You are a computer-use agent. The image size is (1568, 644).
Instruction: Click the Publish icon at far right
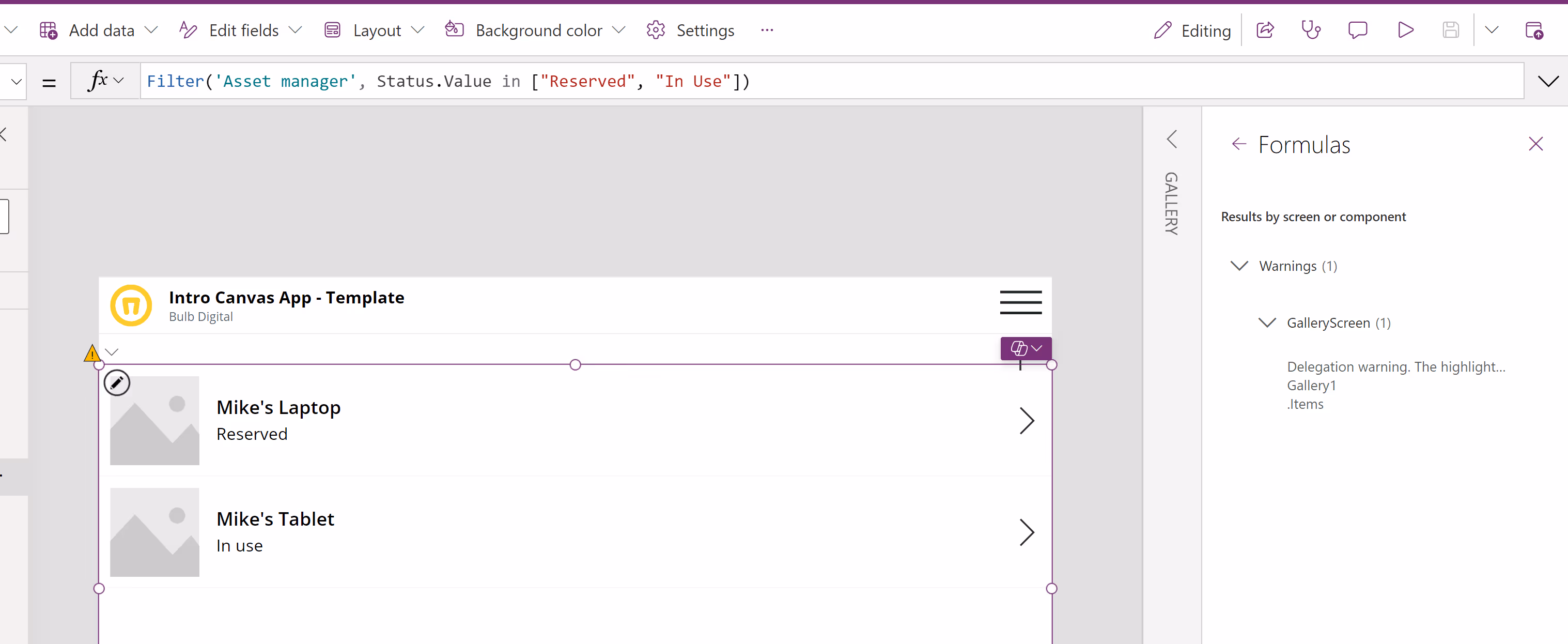coord(1533,30)
